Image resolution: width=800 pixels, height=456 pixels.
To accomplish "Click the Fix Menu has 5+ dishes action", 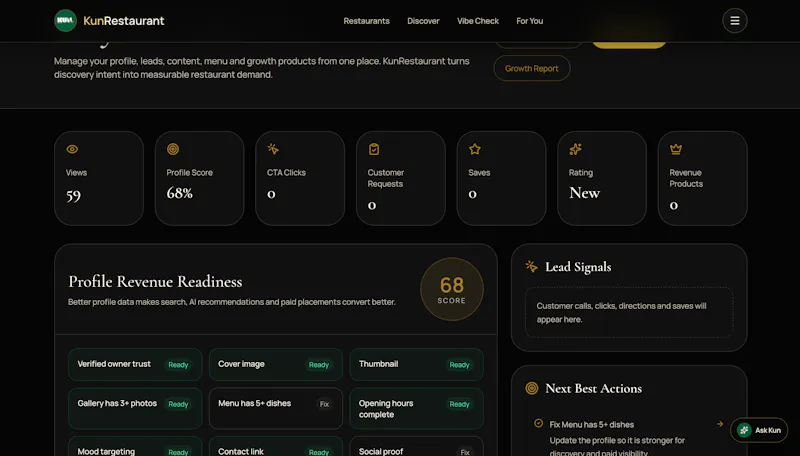I will (x=629, y=437).
